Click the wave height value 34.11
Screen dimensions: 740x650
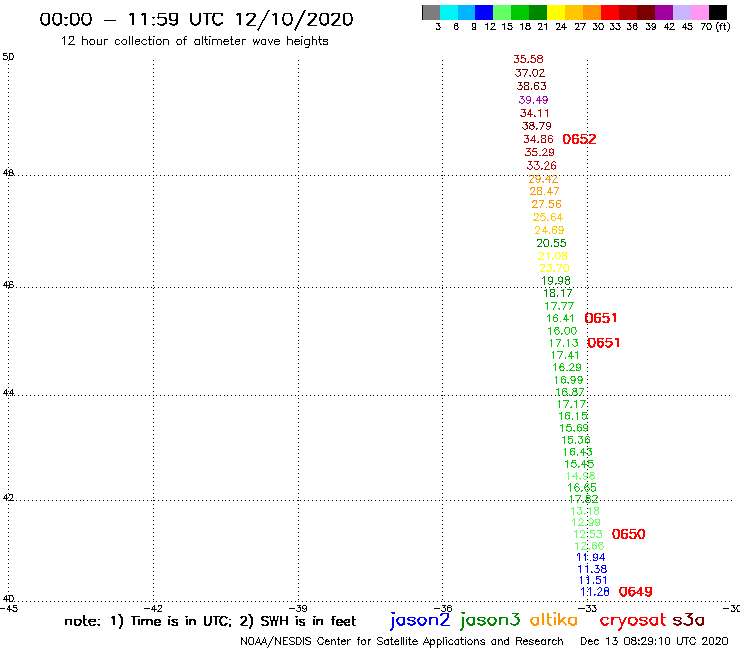(x=535, y=113)
